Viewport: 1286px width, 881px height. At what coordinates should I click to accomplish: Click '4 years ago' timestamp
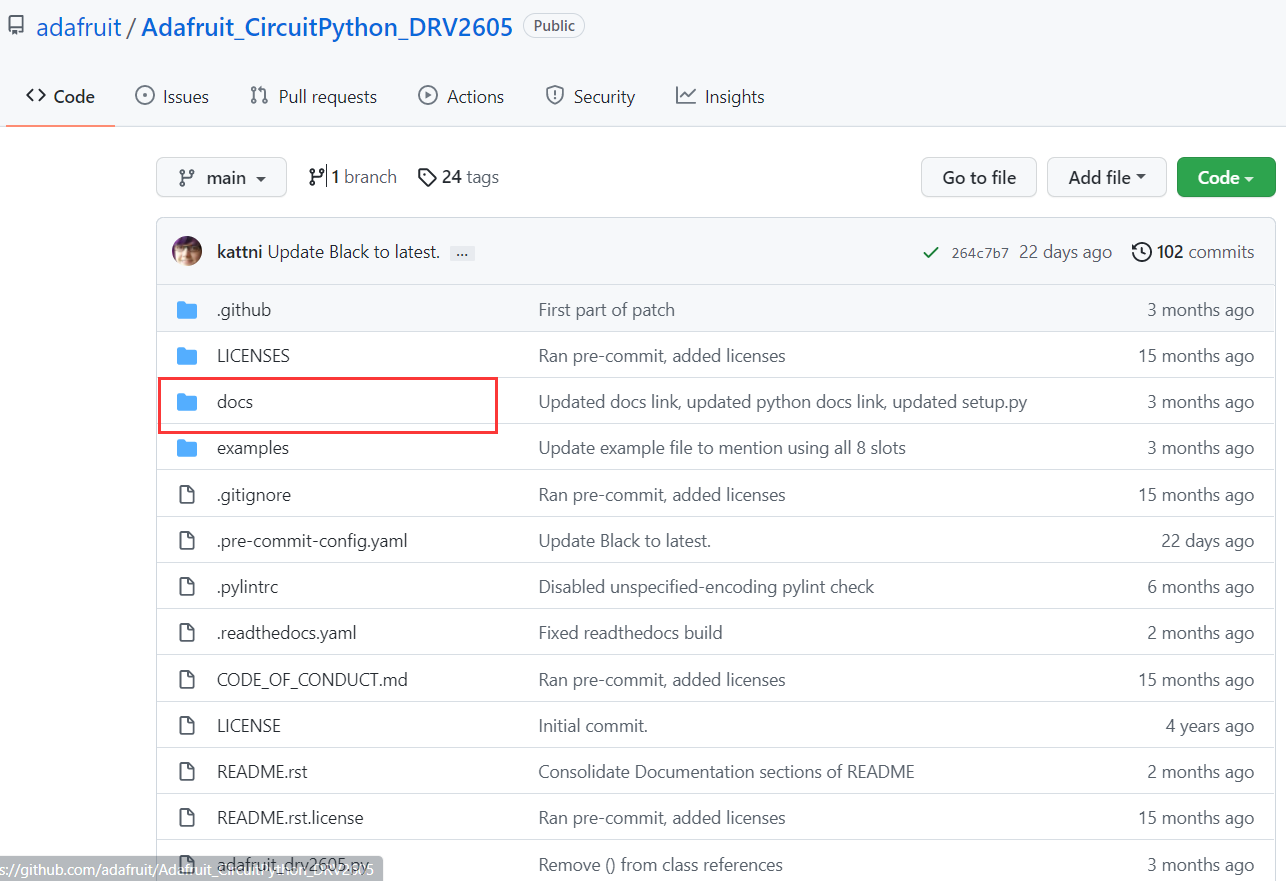pos(1209,726)
